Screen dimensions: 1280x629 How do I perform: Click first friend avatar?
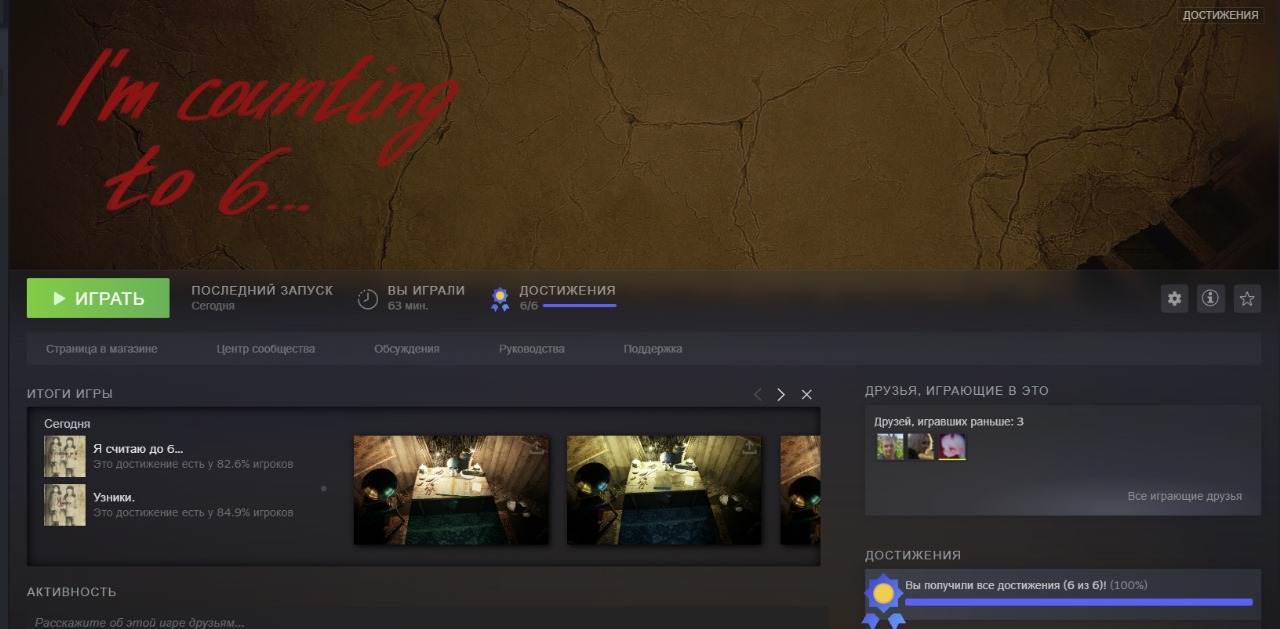point(890,446)
